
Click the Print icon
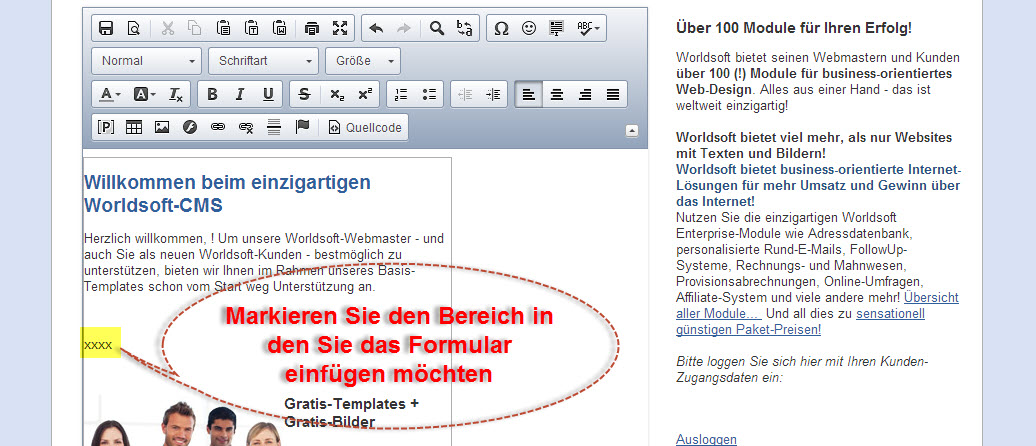pos(312,28)
